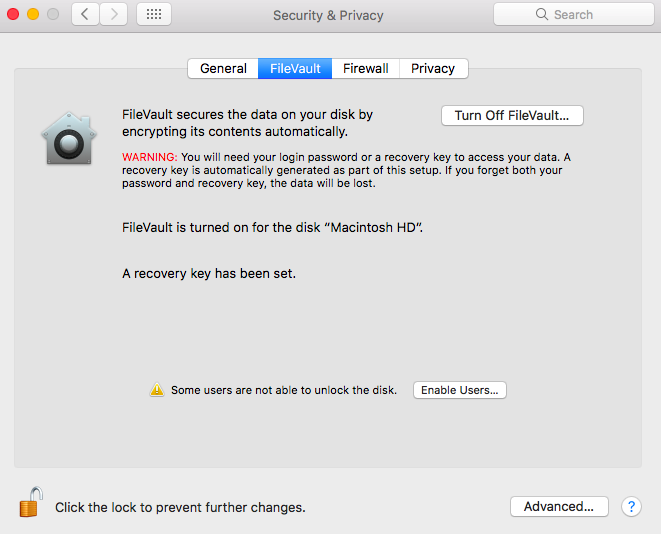Go forward with the right chevron button
Image resolution: width=661 pixels, height=534 pixels.
114,14
